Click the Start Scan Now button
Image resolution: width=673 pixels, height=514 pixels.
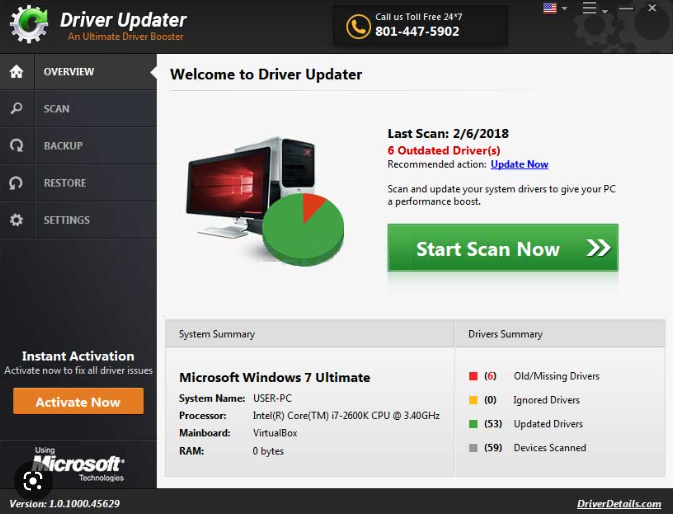(503, 248)
